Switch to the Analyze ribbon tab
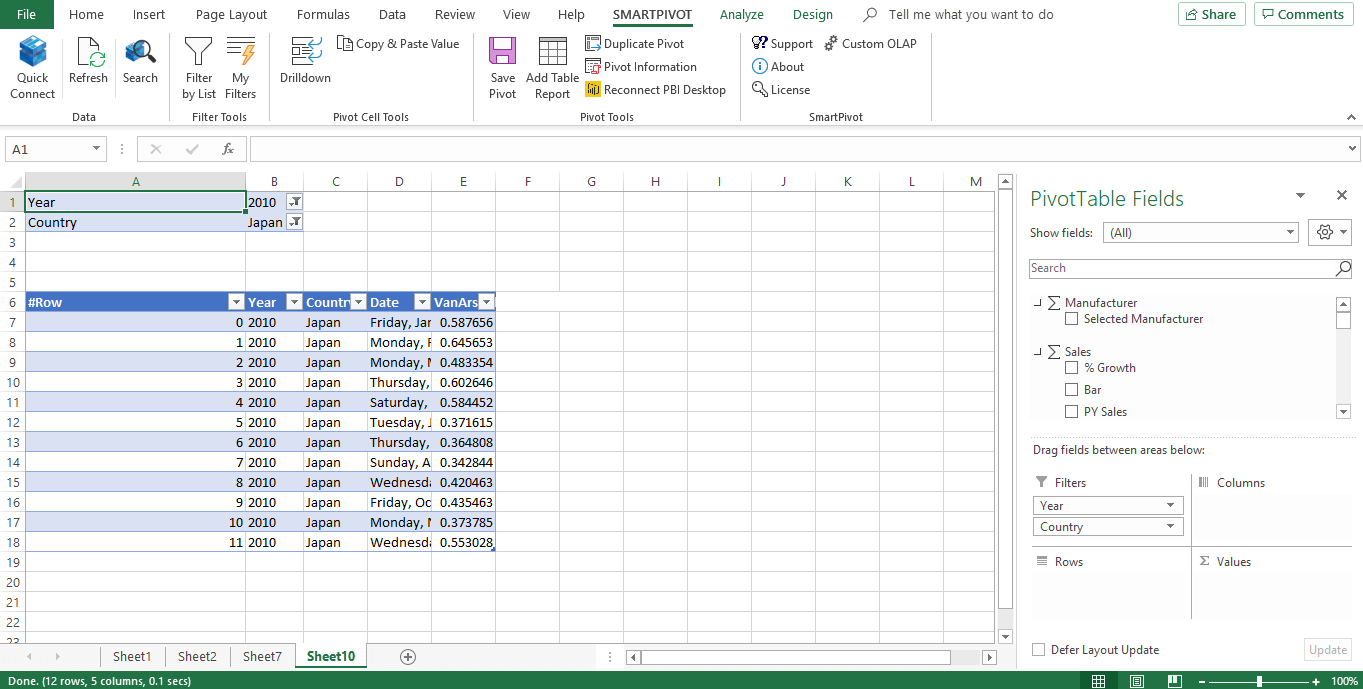Viewport: 1363px width, 689px height. [741, 15]
